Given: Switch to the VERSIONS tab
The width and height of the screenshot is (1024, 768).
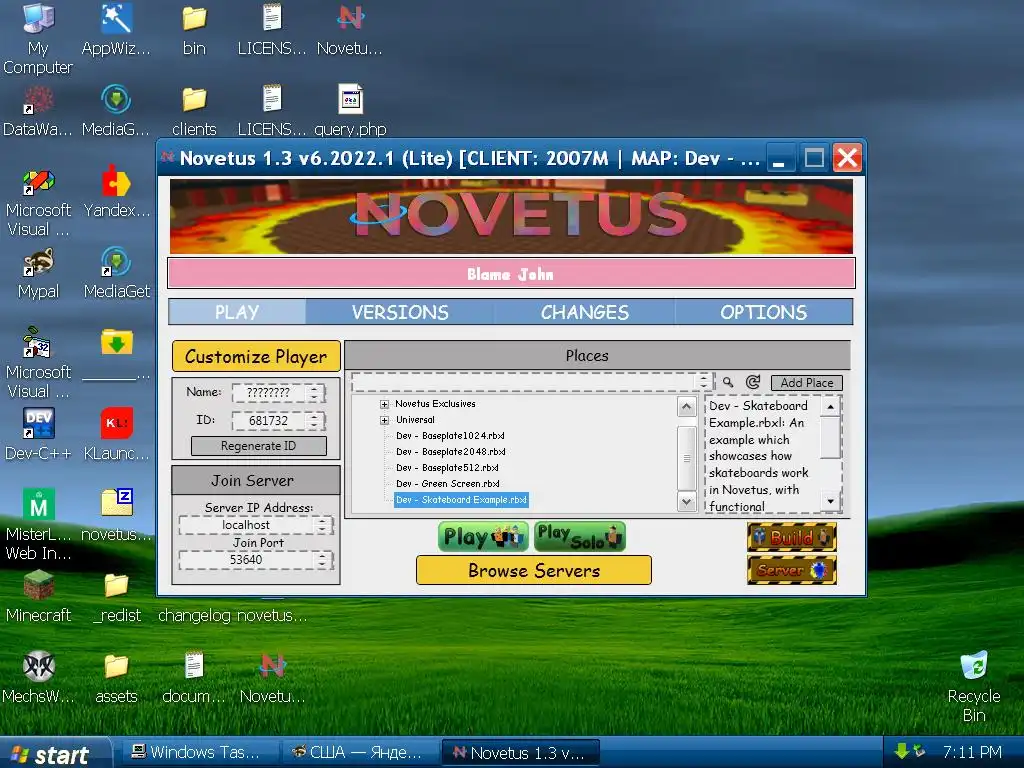Looking at the screenshot, I should click(400, 312).
